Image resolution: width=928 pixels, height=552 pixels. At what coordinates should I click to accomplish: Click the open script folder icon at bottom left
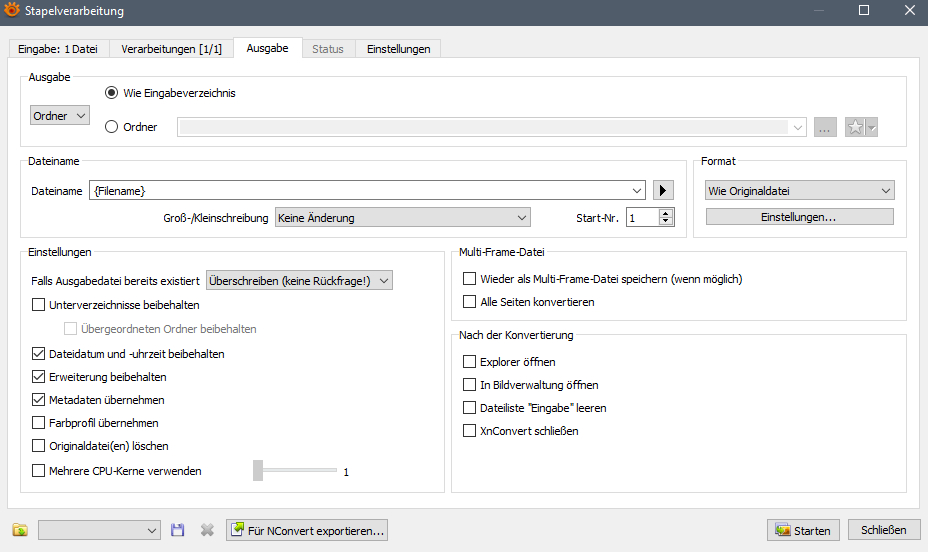click(19, 530)
